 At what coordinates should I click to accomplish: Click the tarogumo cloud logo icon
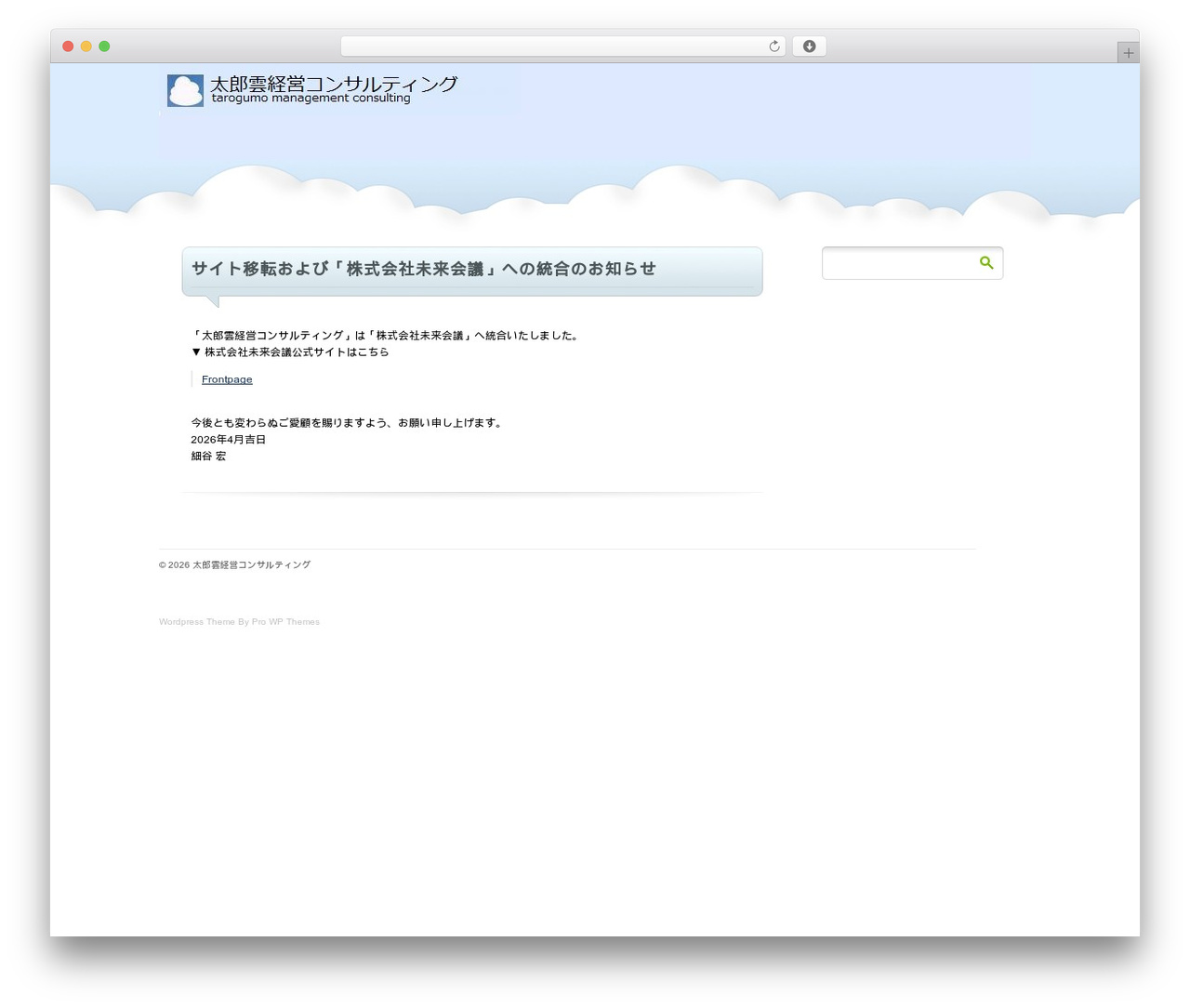point(185,90)
